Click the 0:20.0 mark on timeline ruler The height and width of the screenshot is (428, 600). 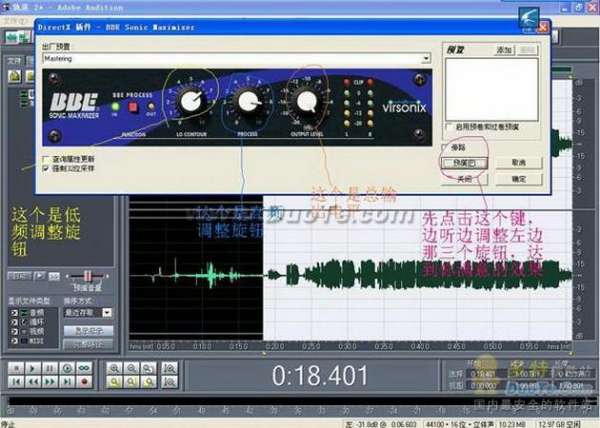pyautogui.click(x=275, y=346)
